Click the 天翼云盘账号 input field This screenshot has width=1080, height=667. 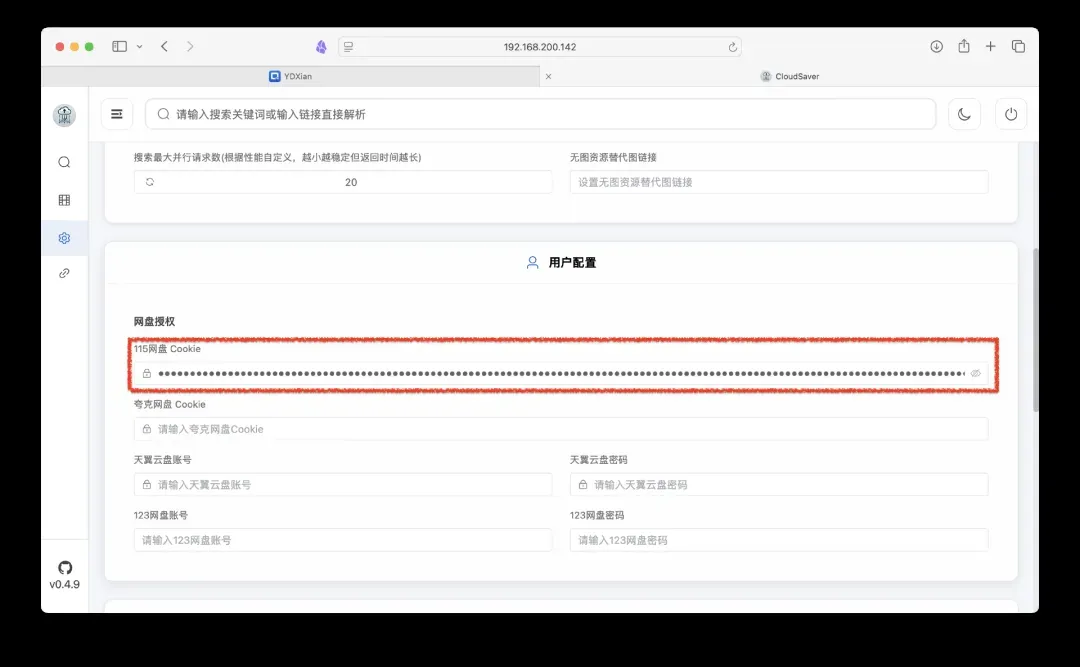pos(342,484)
